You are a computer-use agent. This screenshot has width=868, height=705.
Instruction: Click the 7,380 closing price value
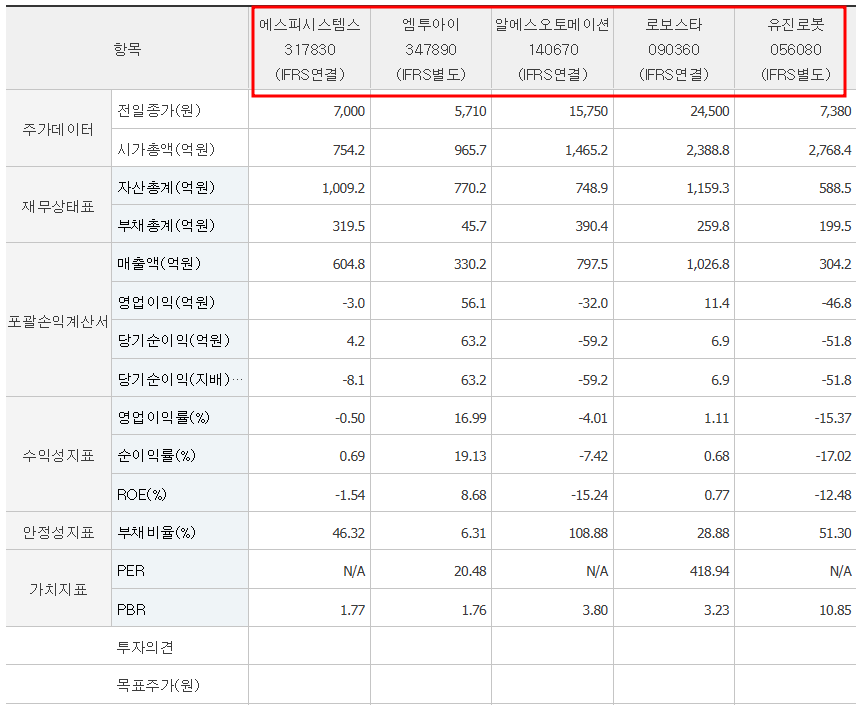tap(835, 111)
